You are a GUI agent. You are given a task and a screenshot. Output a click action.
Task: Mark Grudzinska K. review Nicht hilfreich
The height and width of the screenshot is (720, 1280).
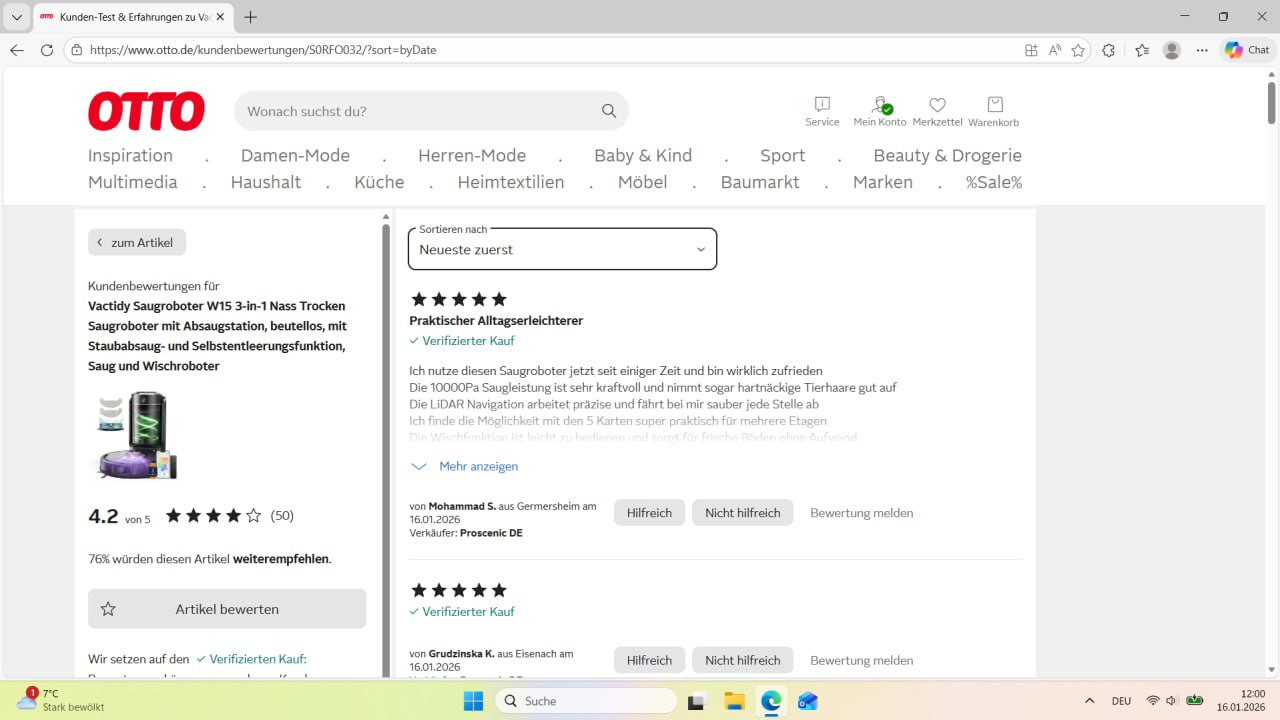[x=742, y=660]
